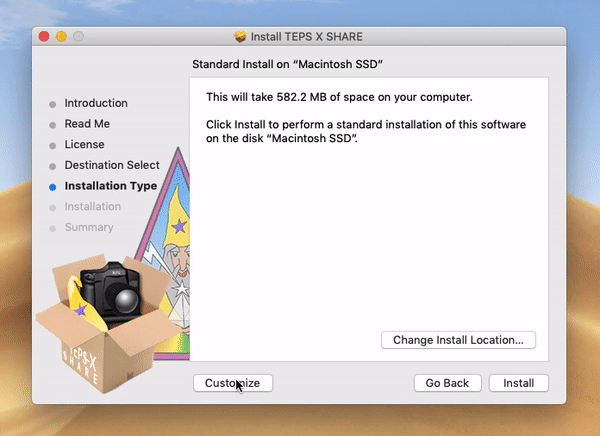
Task: Click the blue bullet beside Installation Type
Action: [53, 187]
